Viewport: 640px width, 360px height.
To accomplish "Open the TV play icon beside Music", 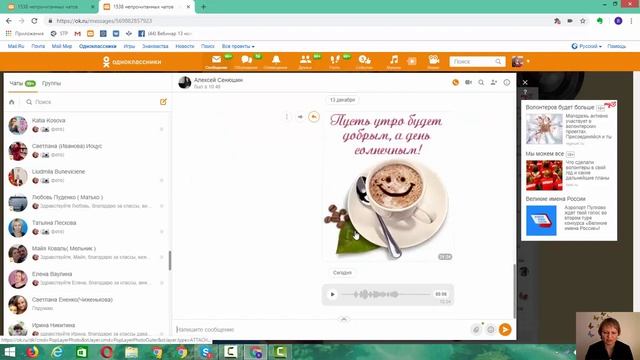I will pyautogui.click(x=412, y=61).
